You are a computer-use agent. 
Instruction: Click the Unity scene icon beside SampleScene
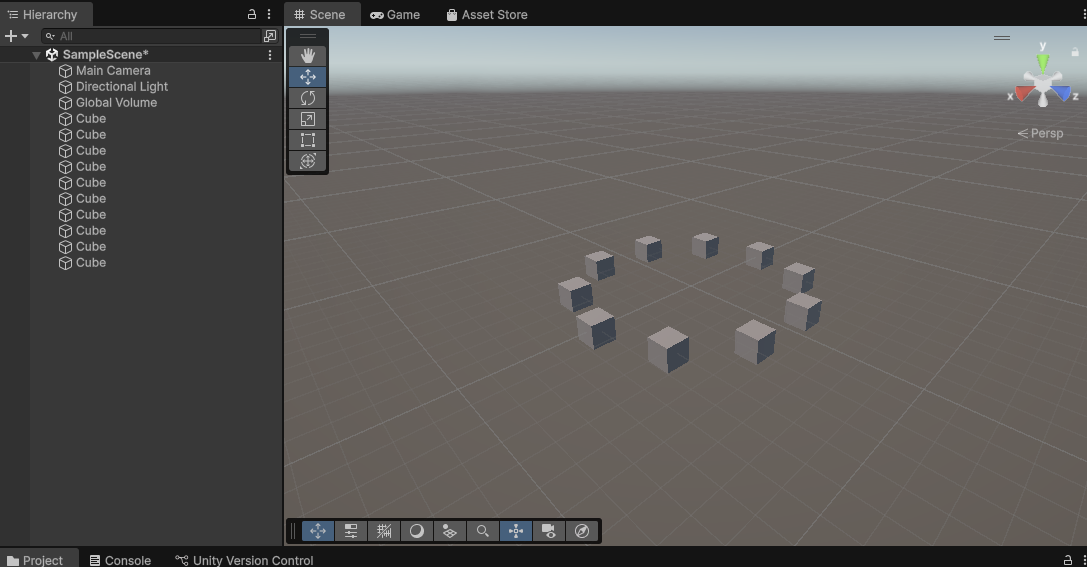[52, 55]
